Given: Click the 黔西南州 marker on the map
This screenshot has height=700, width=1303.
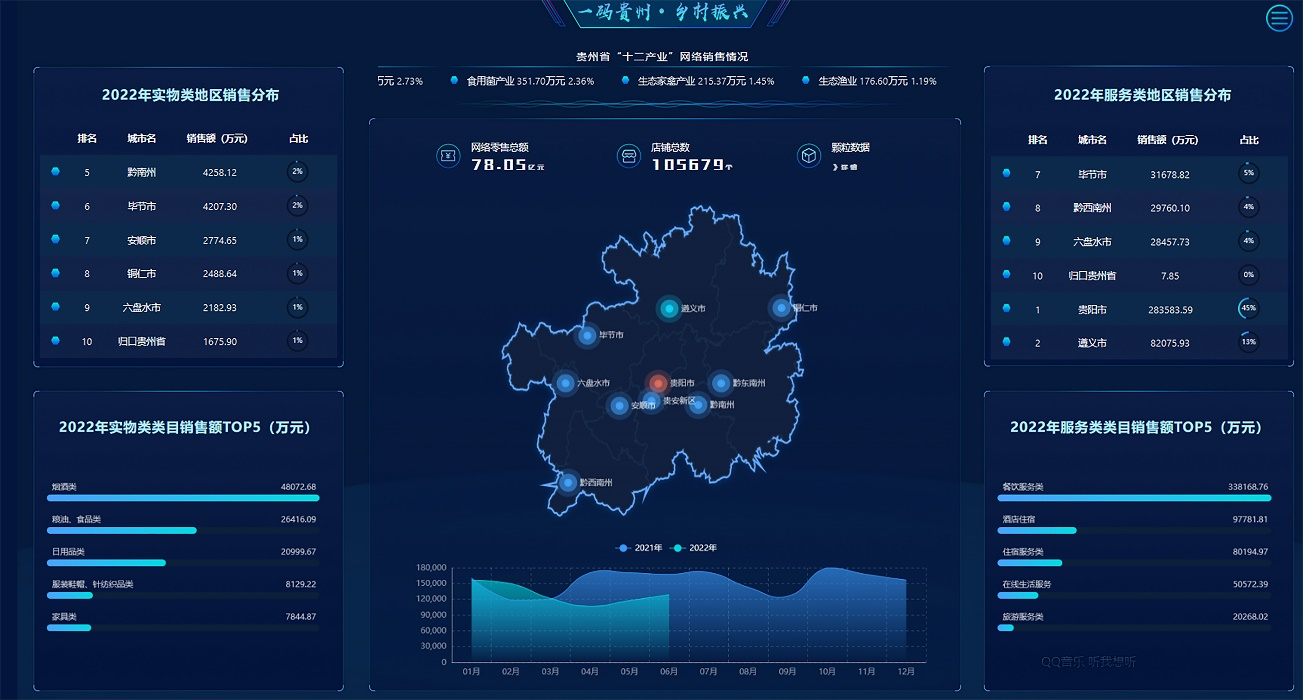Looking at the screenshot, I should click(568, 483).
